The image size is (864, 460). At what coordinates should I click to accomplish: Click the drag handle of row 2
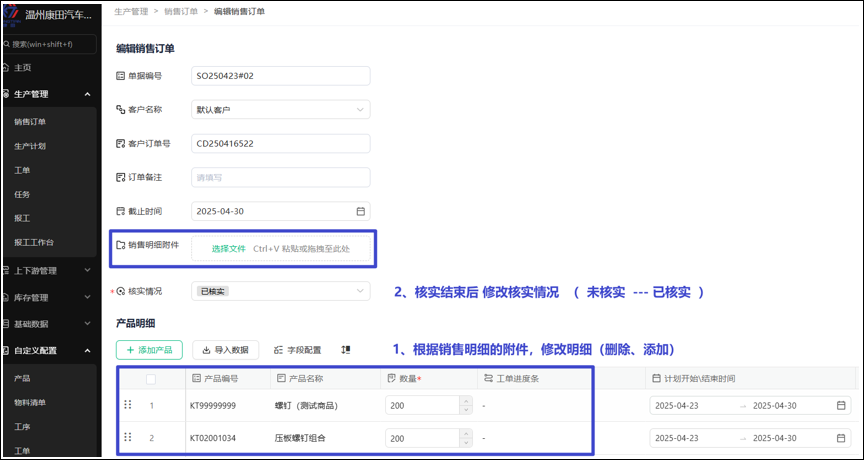[127, 438]
